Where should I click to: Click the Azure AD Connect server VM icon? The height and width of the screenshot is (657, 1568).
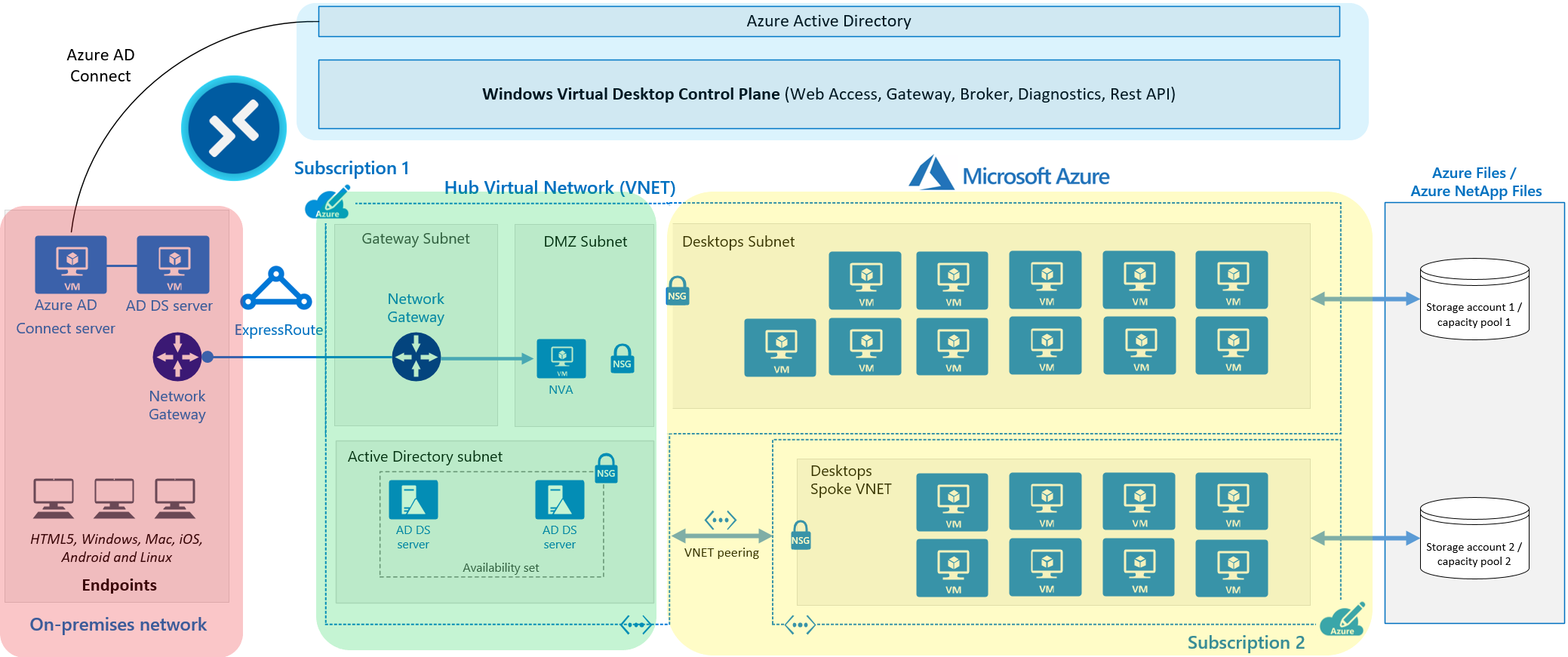click(71, 265)
